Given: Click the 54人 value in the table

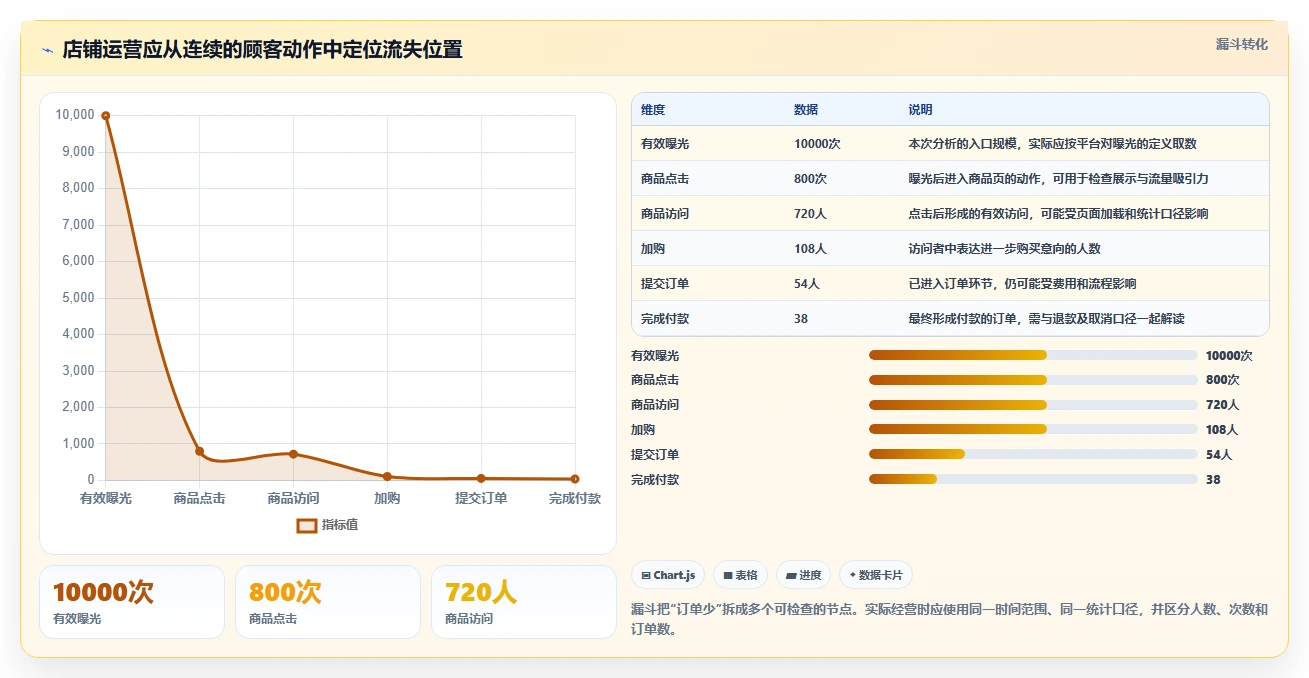Looking at the screenshot, I should pyautogui.click(x=807, y=284).
